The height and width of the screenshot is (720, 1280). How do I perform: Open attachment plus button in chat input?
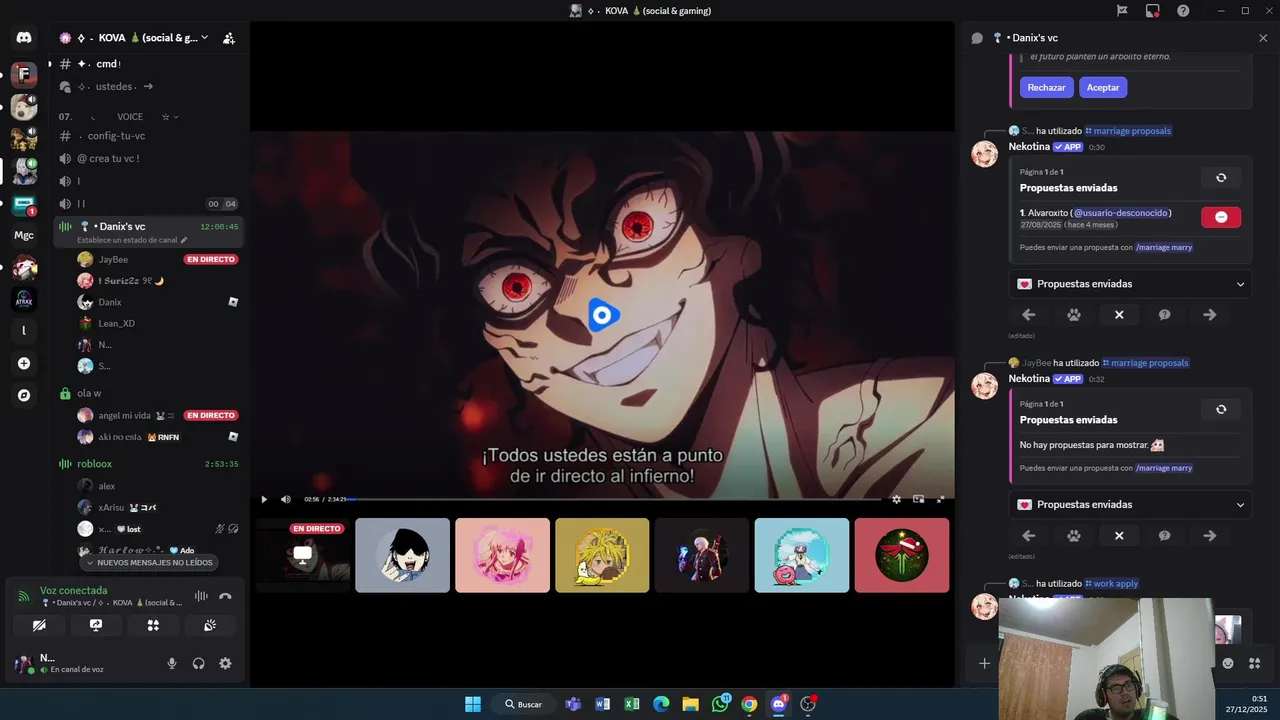(x=984, y=663)
